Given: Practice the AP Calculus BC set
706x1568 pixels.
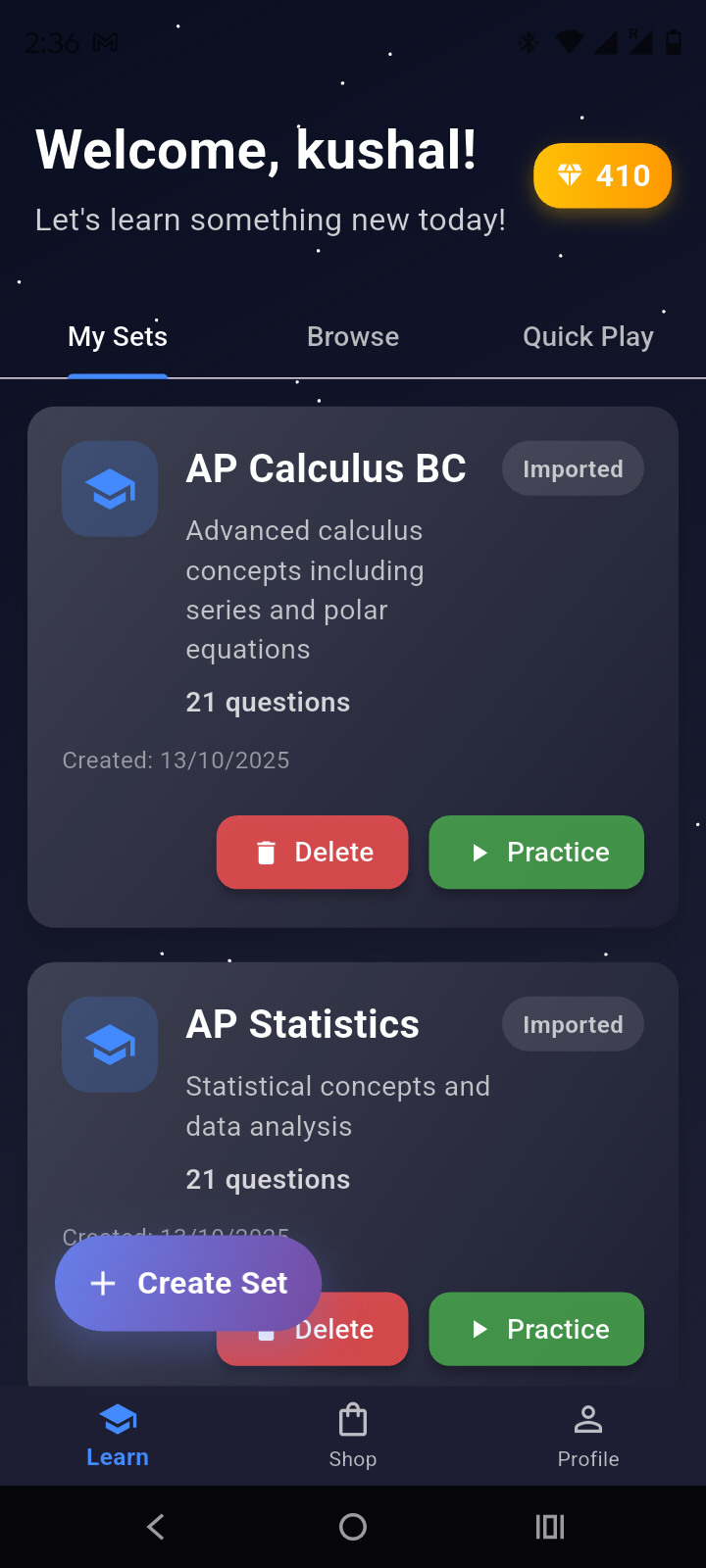Looking at the screenshot, I should tap(536, 852).
